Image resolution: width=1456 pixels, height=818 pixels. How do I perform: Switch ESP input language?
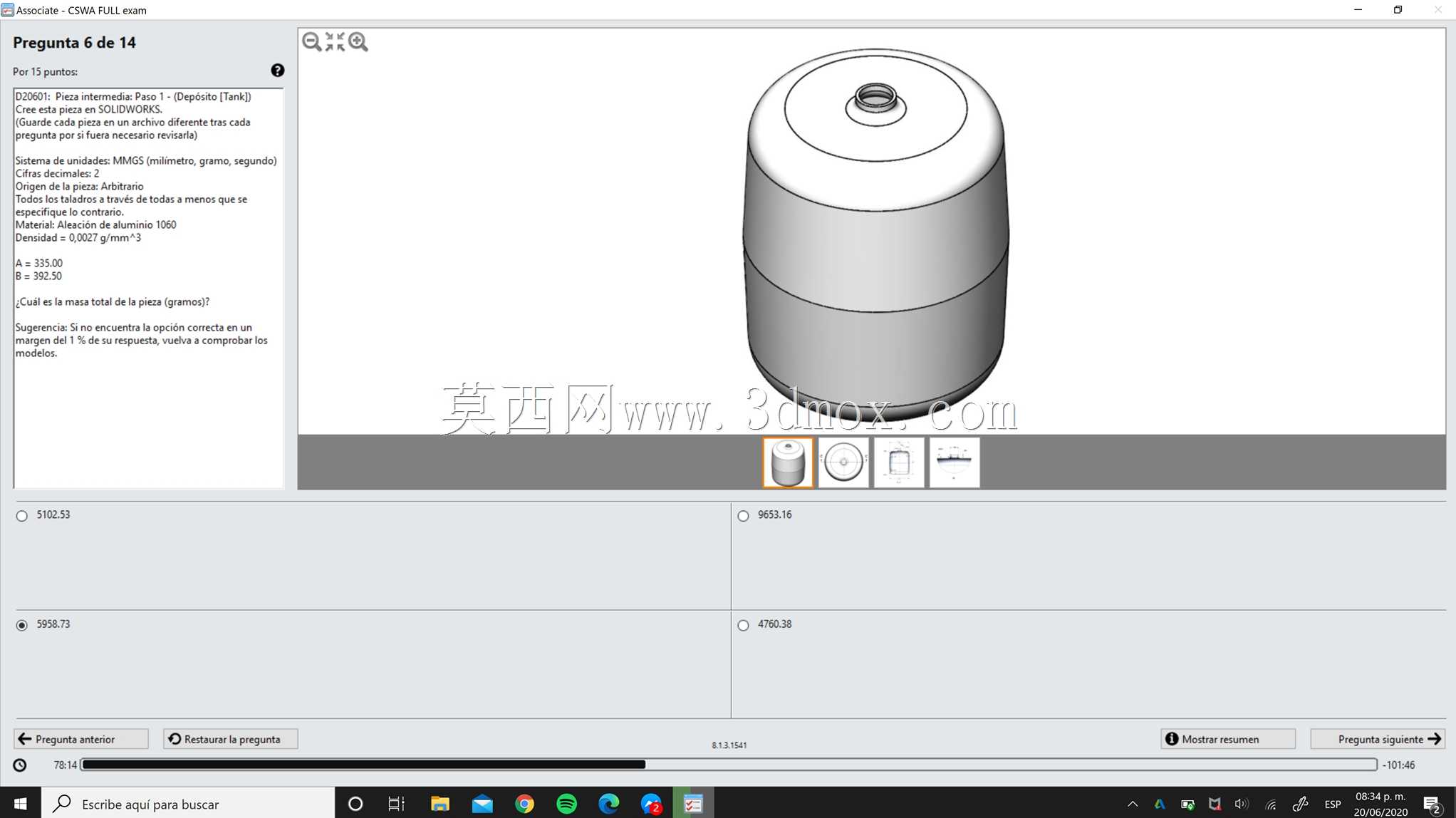[1332, 804]
